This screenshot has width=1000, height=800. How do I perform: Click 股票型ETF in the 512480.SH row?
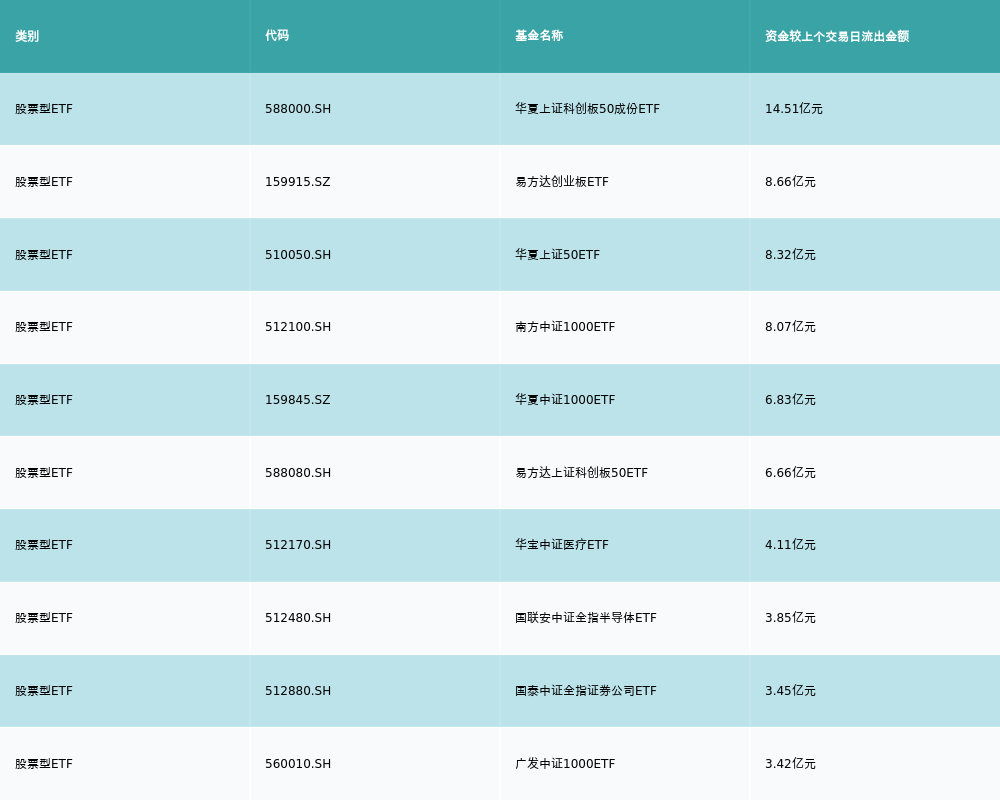pos(44,618)
